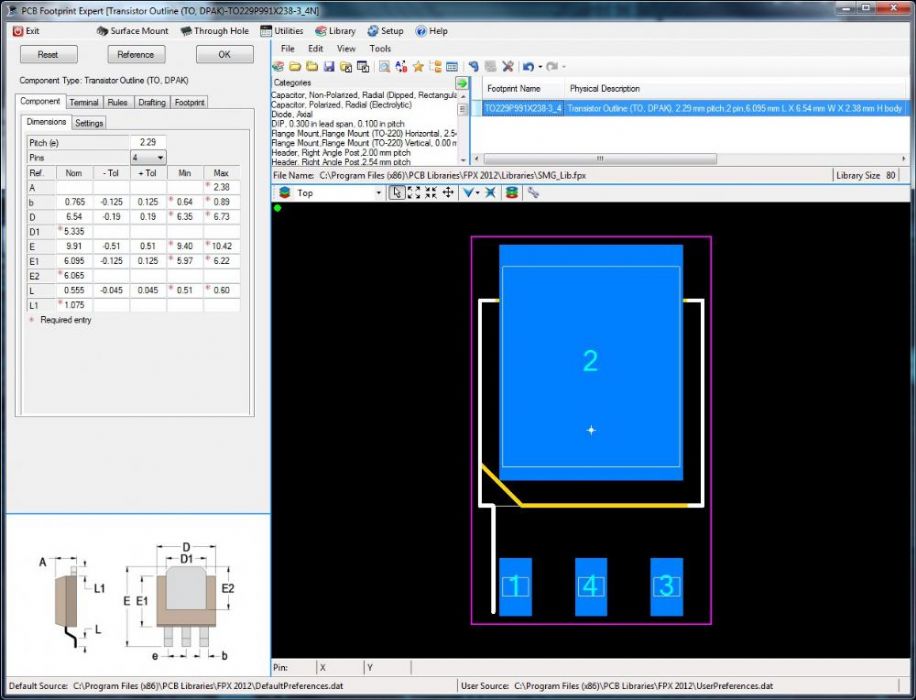Open the Tools menu
Screen dimensions: 916x700
(380, 48)
